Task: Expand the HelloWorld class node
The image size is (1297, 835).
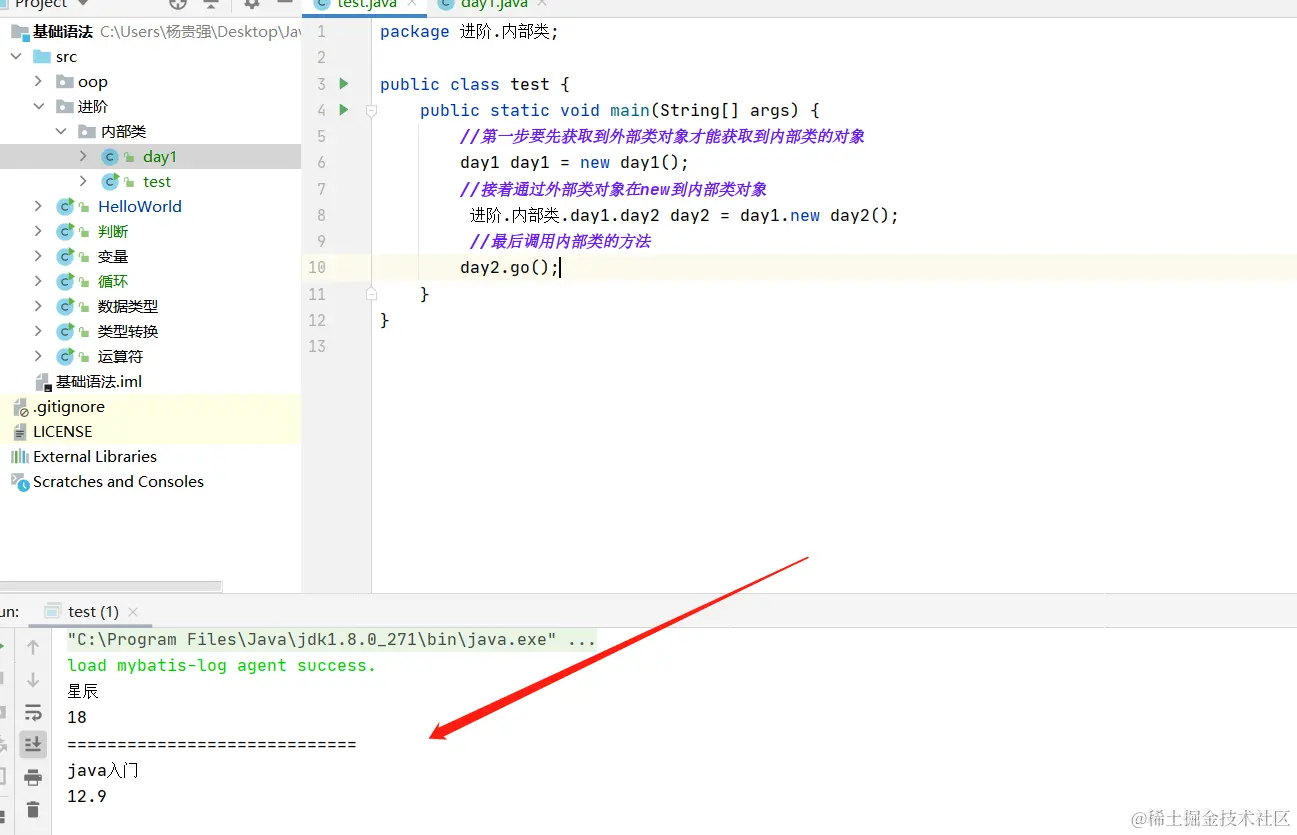Action: tap(39, 207)
